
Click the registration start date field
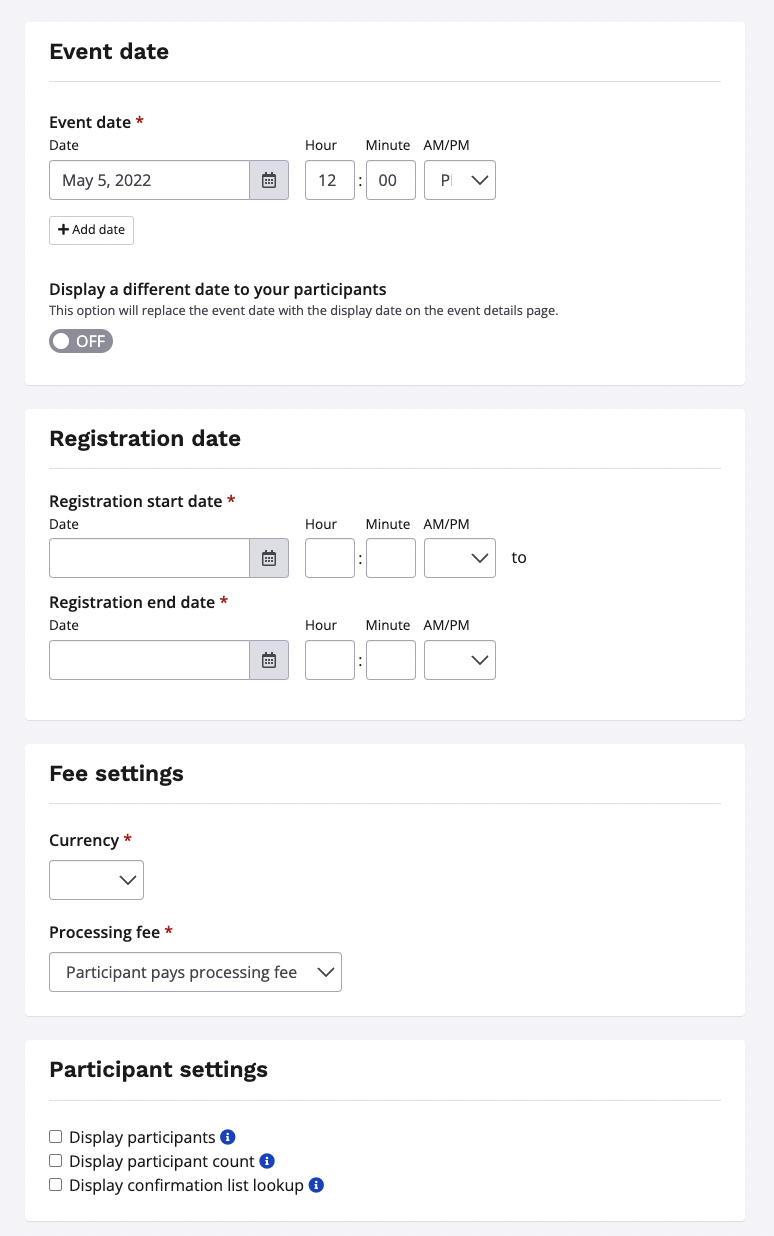tap(149, 559)
